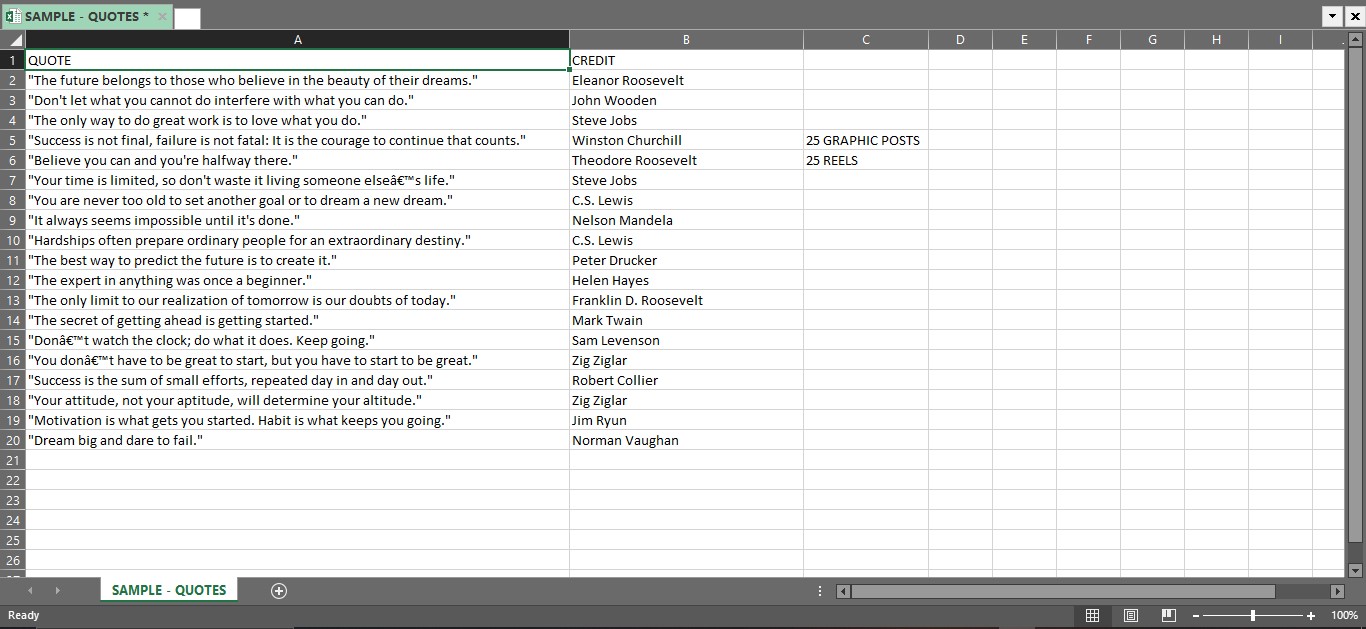Select the Helen Hayes cell
Screen dimensions: 1366x629
[686, 280]
